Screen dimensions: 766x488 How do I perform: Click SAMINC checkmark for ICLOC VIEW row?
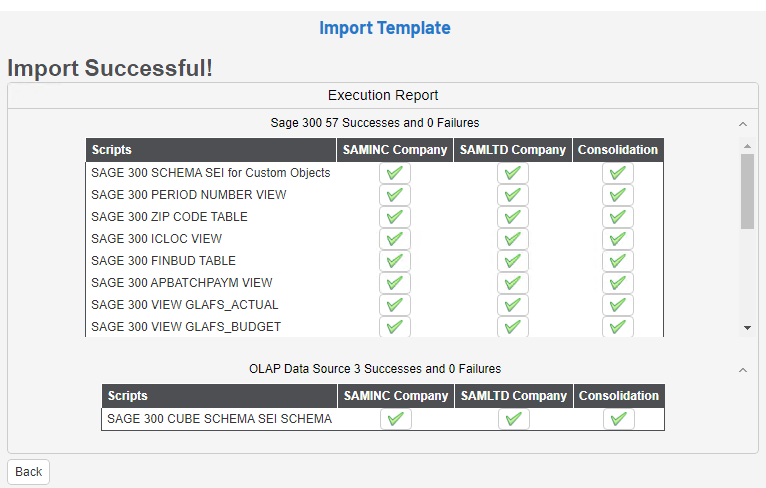point(394,239)
